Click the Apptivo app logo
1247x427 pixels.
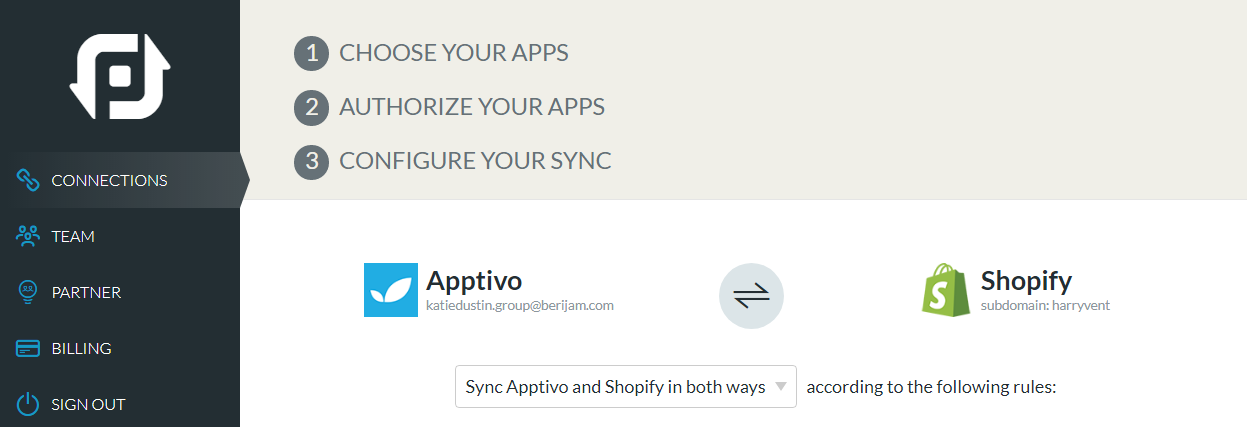(390, 290)
